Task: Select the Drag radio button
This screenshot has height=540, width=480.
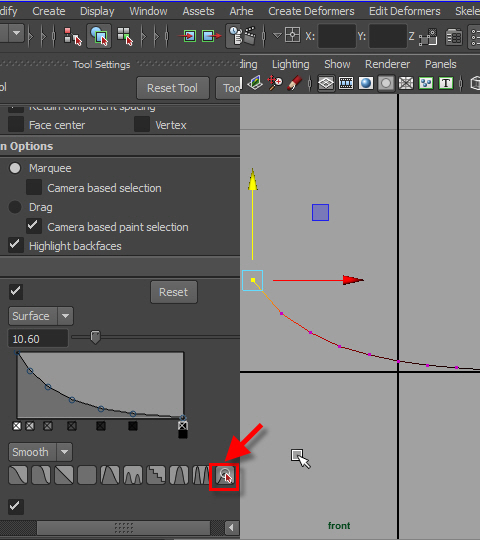Action: click(15, 207)
